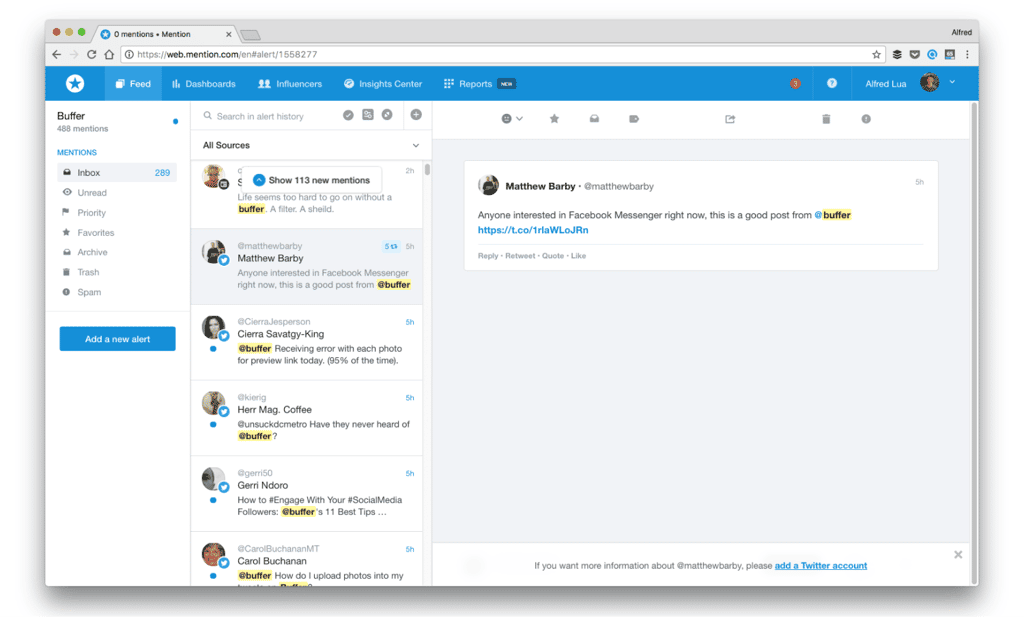Click the browser home icon
Screen dimensions: 1024x617
point(109,54)
